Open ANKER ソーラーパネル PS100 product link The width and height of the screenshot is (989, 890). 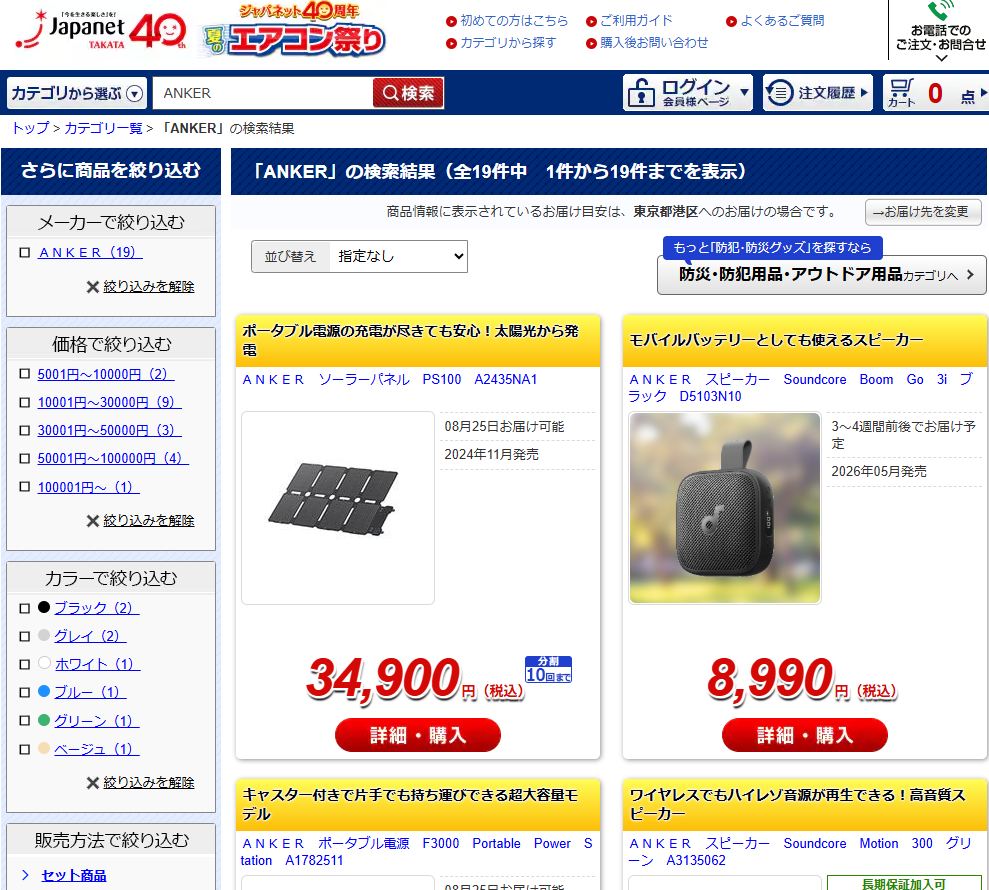[x=390, y=380]
